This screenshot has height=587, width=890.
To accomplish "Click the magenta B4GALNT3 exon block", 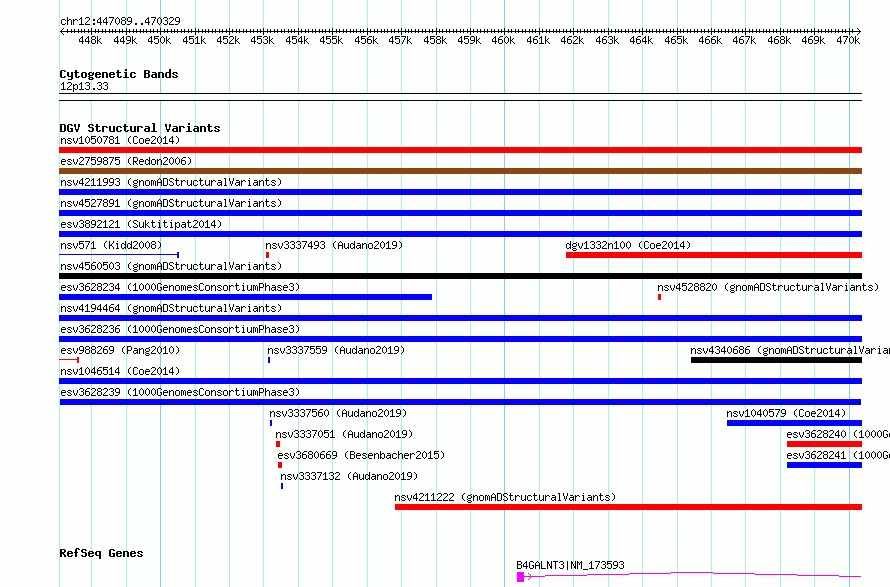I will (x=520, y=577).
